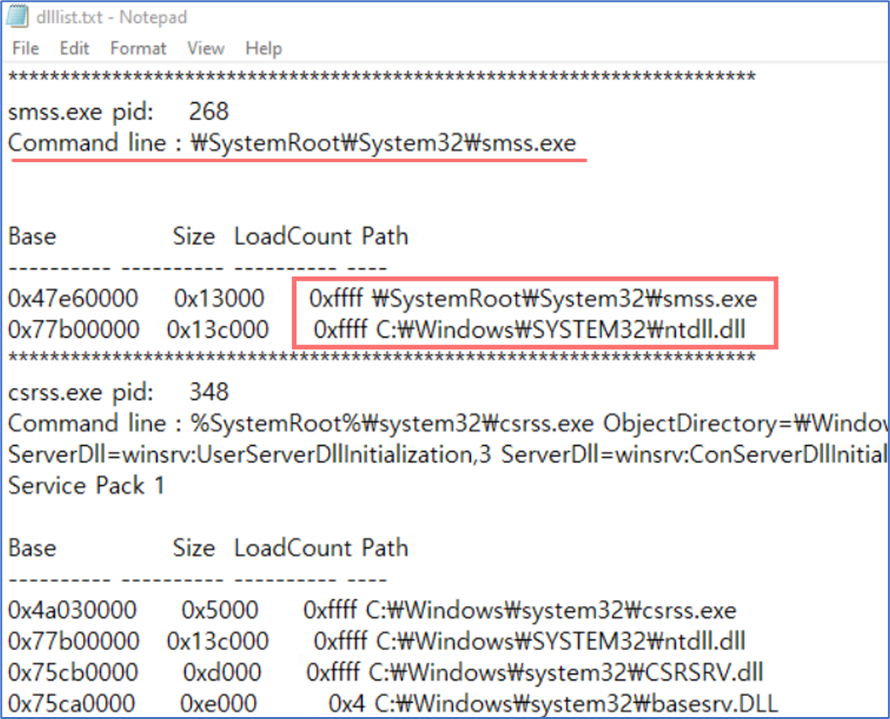Click base address '0x75ca0000'
Viewport: 890px width, 719px height.
click(72, 704)
